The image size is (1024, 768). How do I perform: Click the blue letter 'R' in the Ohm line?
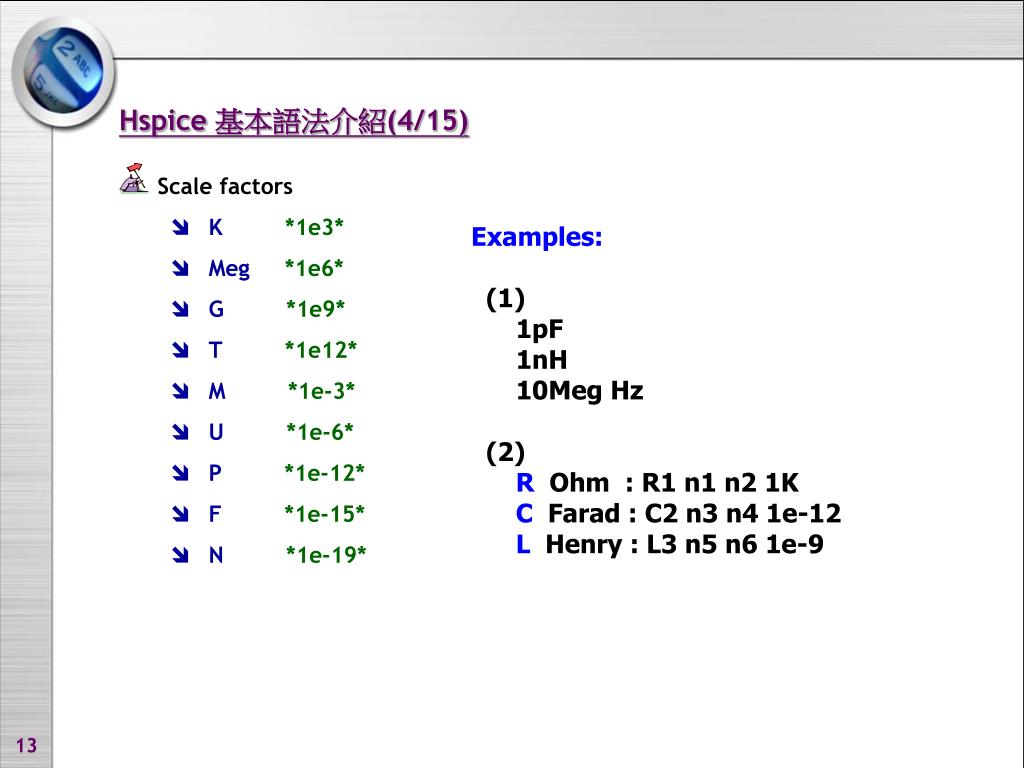tap(525, 483)
